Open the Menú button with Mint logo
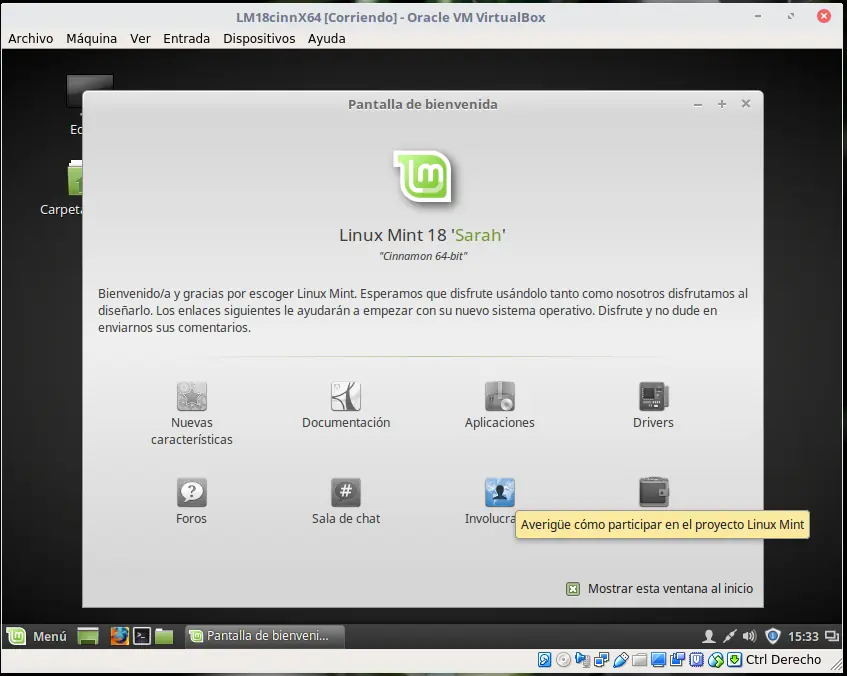This screenshot has height=676, width=847. pyautogui.click(x=37, y=636)
